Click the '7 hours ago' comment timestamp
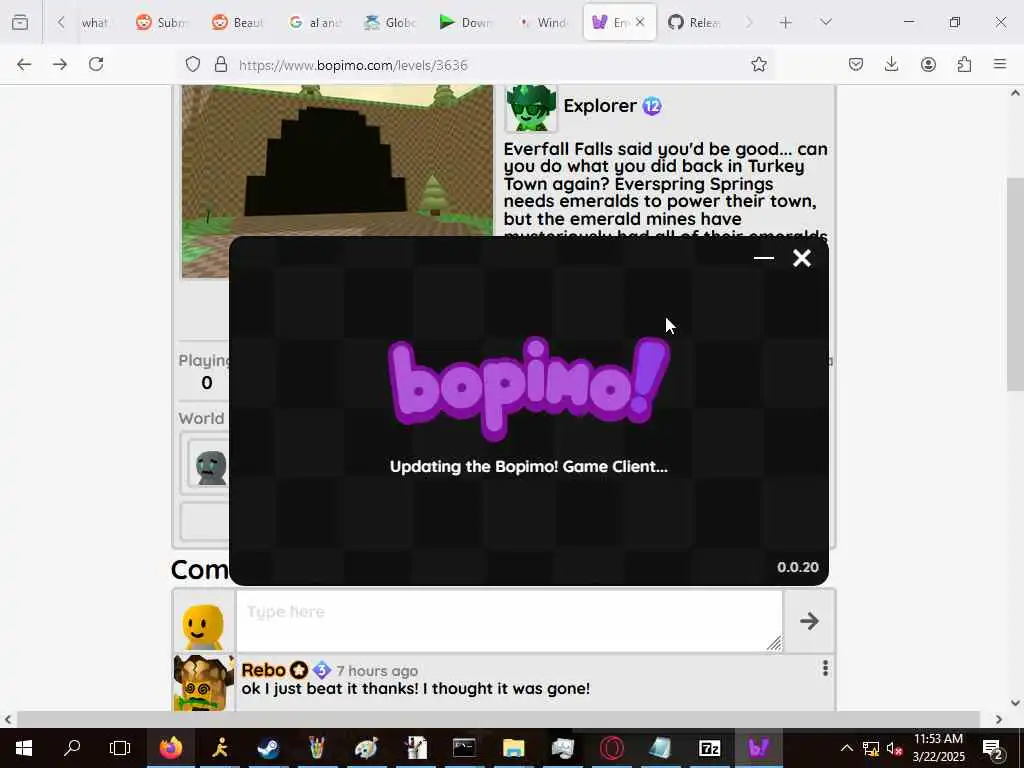 pos(377,671)
